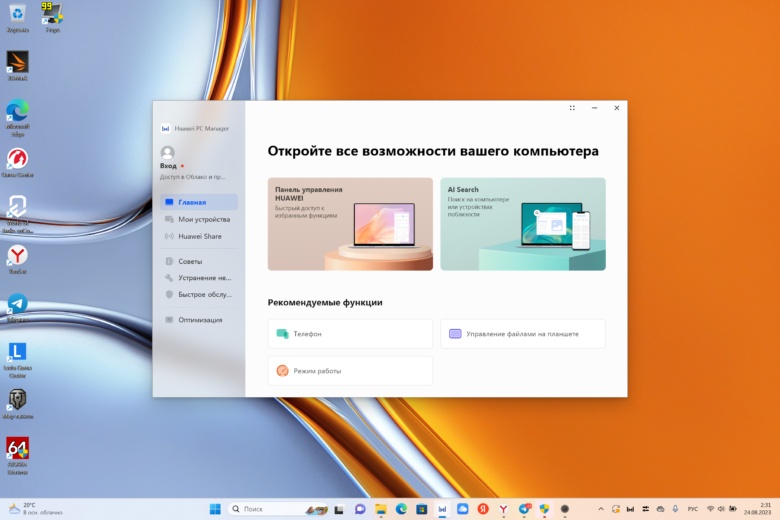Select the blue L Game Center desktop shortcut
Screen dimensions: 780x520
17,360
